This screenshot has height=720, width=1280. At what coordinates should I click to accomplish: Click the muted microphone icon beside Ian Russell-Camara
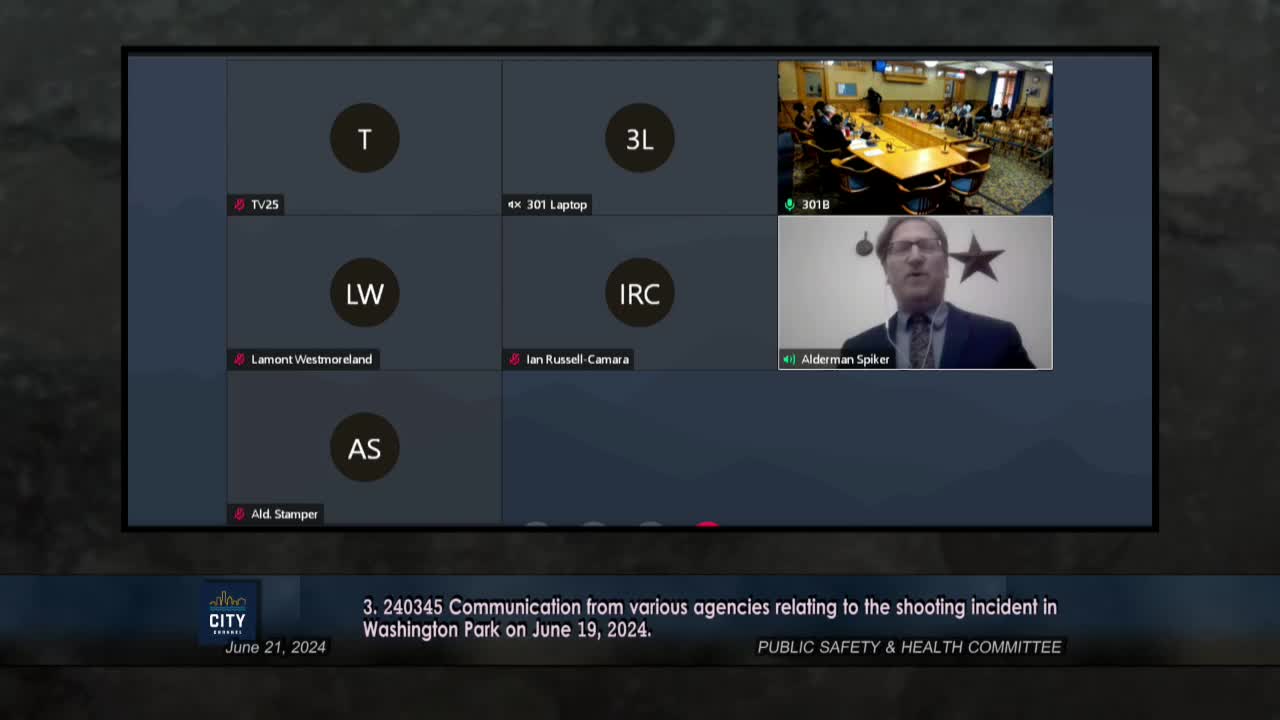[x=514, y=359]
